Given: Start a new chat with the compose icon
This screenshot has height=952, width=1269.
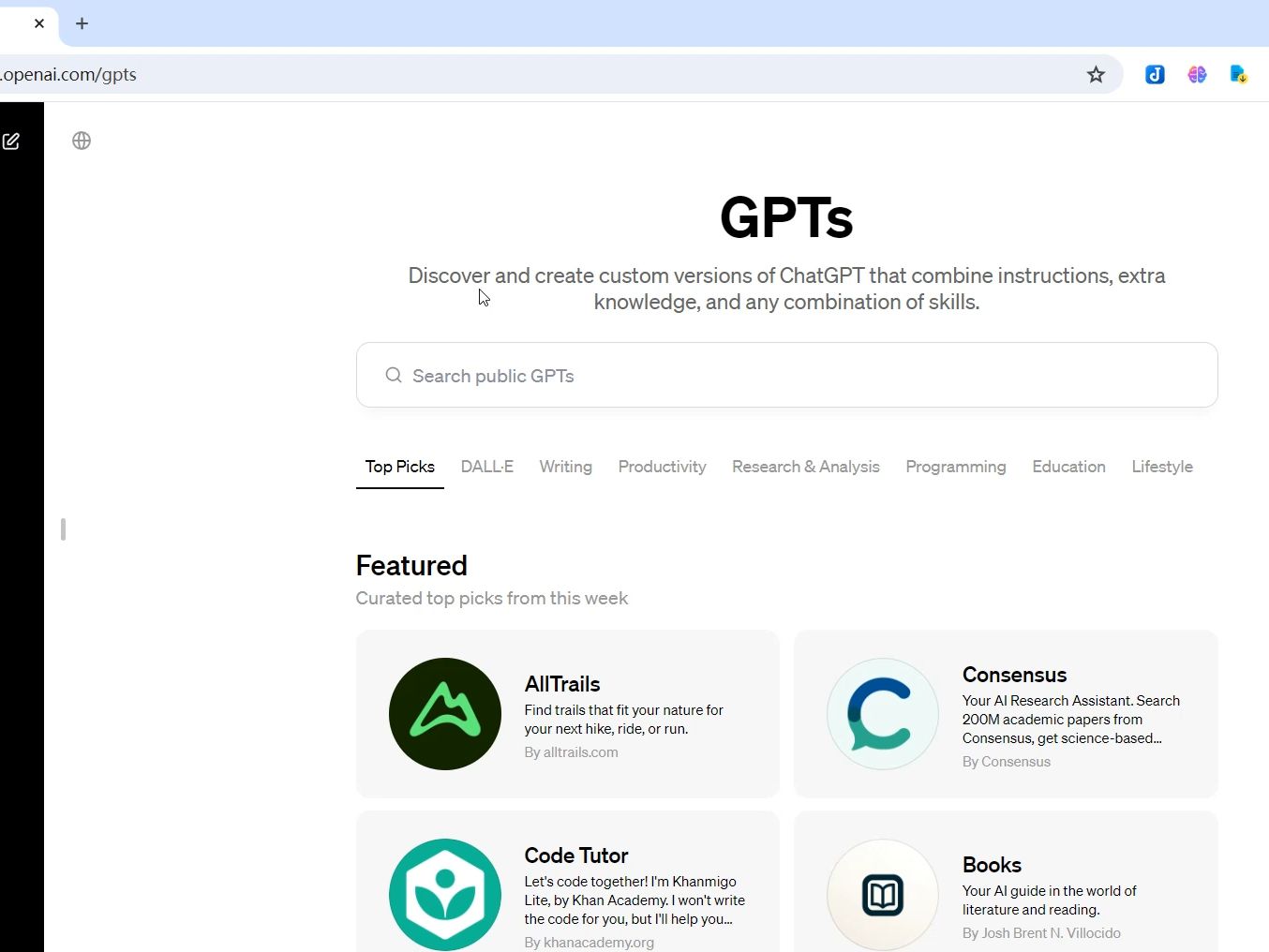Looking at the screenshot, I should [x=11, y=141].
